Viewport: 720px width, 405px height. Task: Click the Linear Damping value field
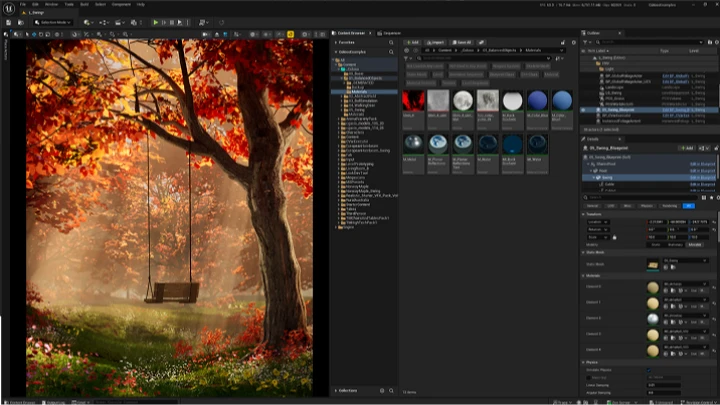(664, 385)
